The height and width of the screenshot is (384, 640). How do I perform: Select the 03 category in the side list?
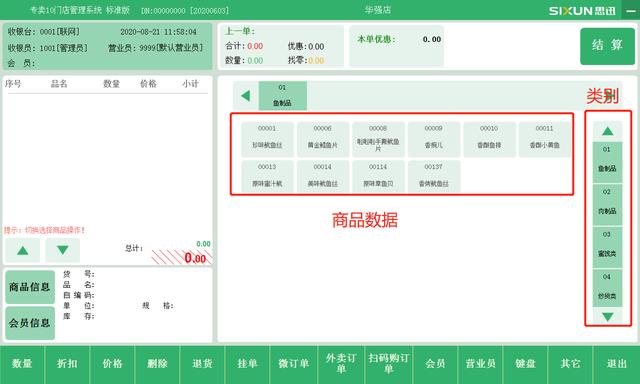click(607, 247)
